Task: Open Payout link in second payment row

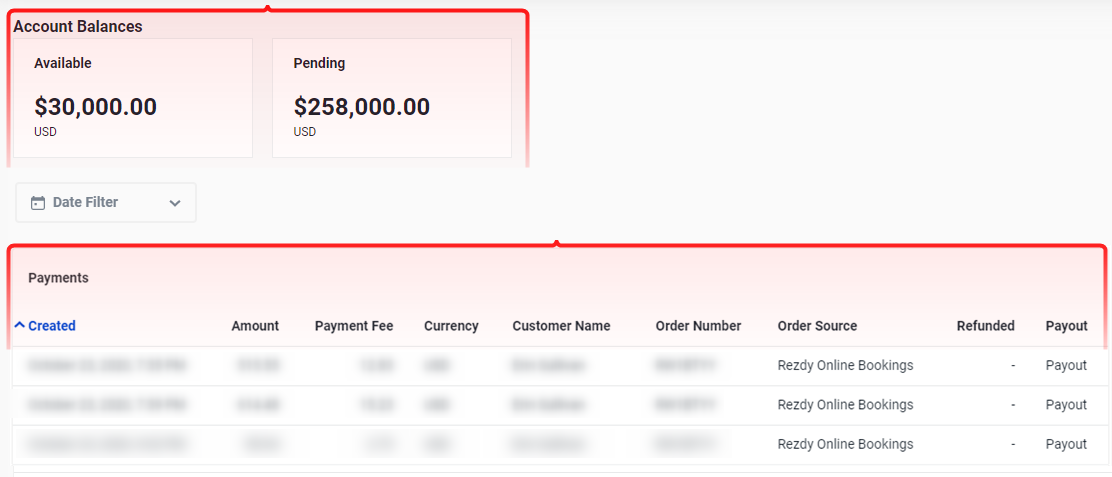Action: tap(1067, 405)
